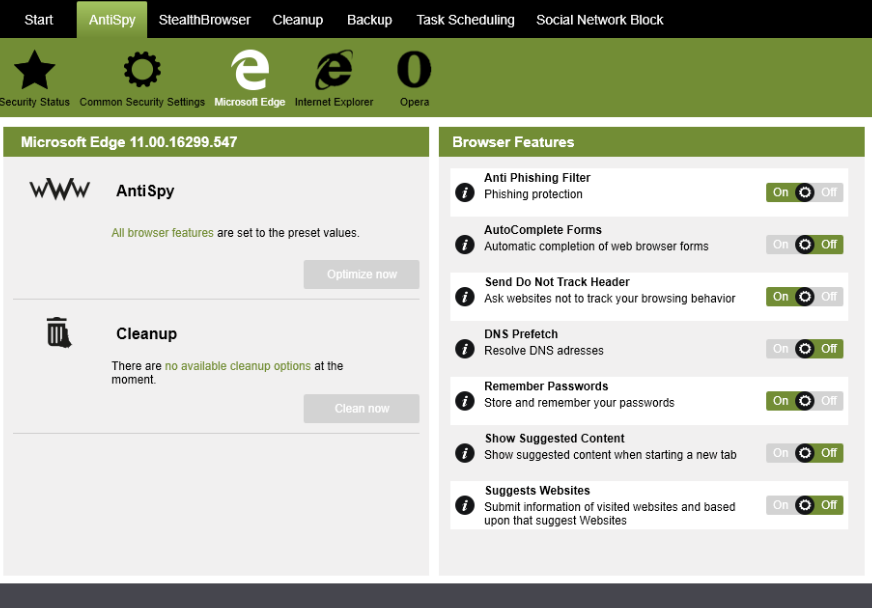Click the Microsoft Edge 11.00.16299.547 header
872x608 pixels.
click(216, 142)
